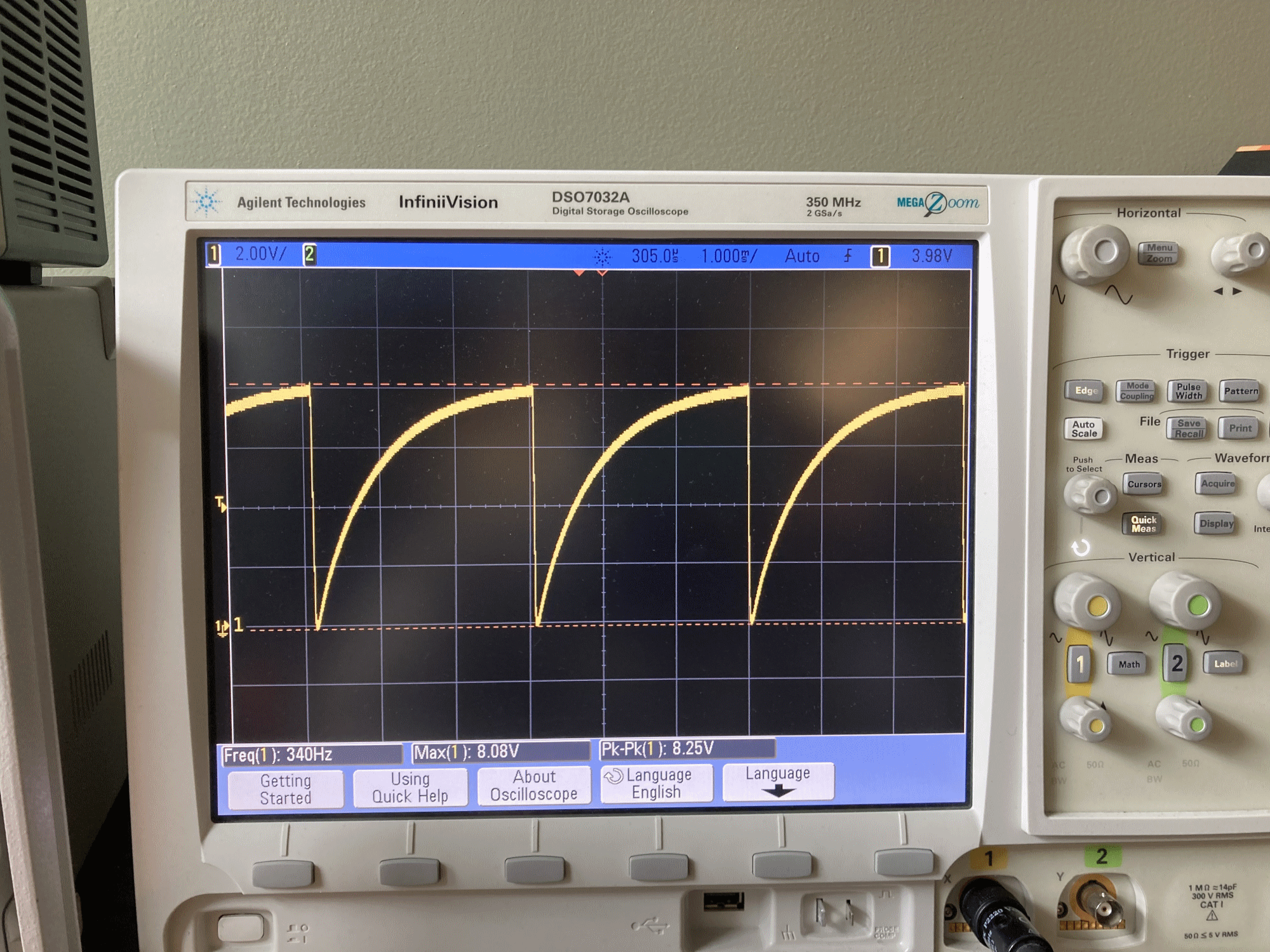The width and height of the screenshot is (1270, 952).
Task: Push the sixth unlabeled softkey
Action: 904,863
